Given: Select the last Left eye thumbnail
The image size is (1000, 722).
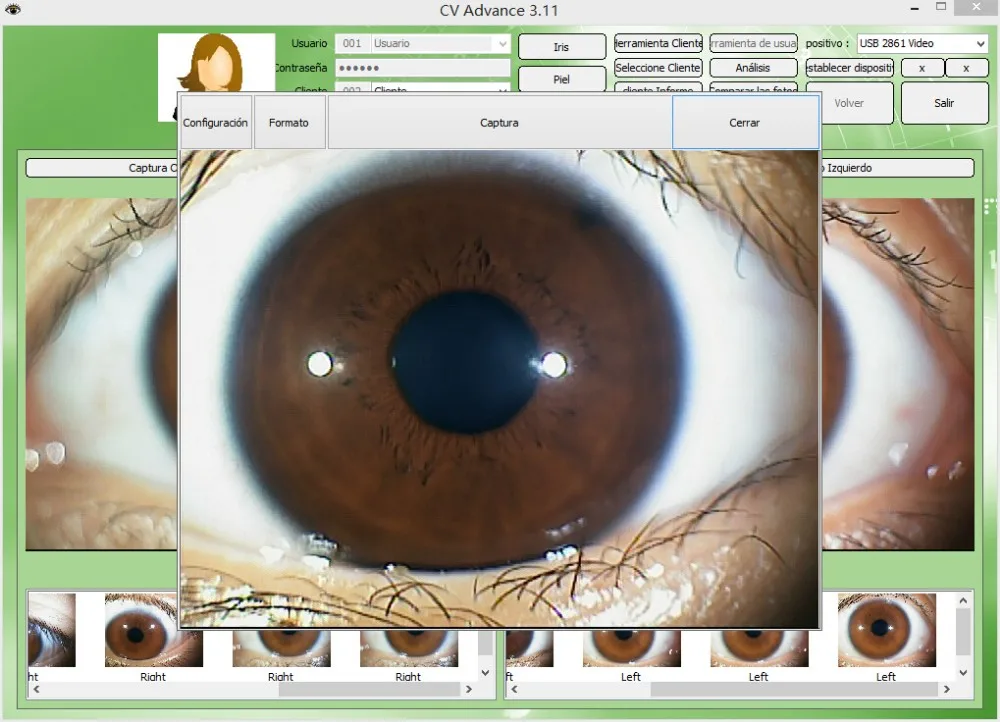Looking at the screenshot, I should coord(886,630).
